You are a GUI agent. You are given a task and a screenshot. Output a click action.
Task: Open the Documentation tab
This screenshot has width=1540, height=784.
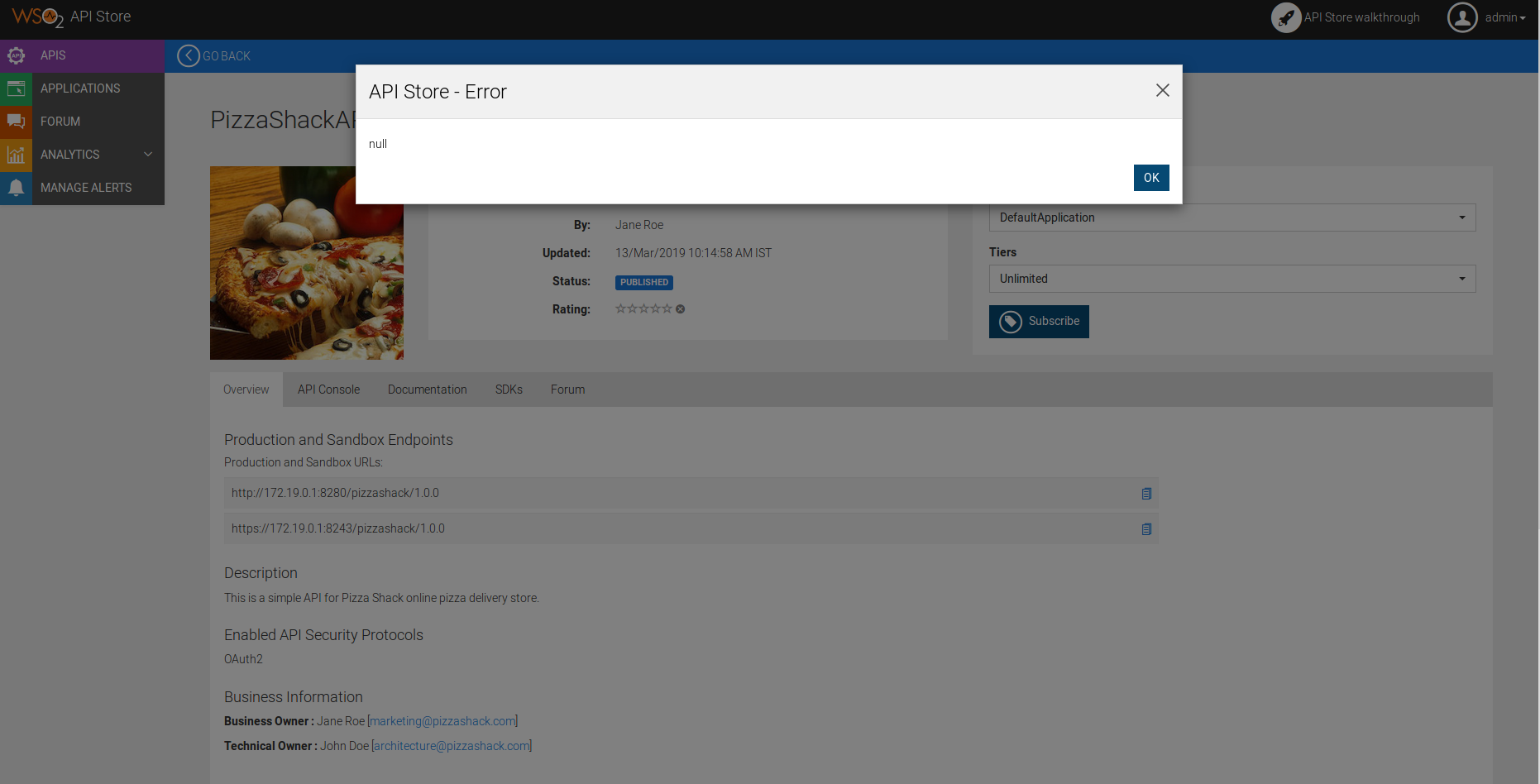427,390
